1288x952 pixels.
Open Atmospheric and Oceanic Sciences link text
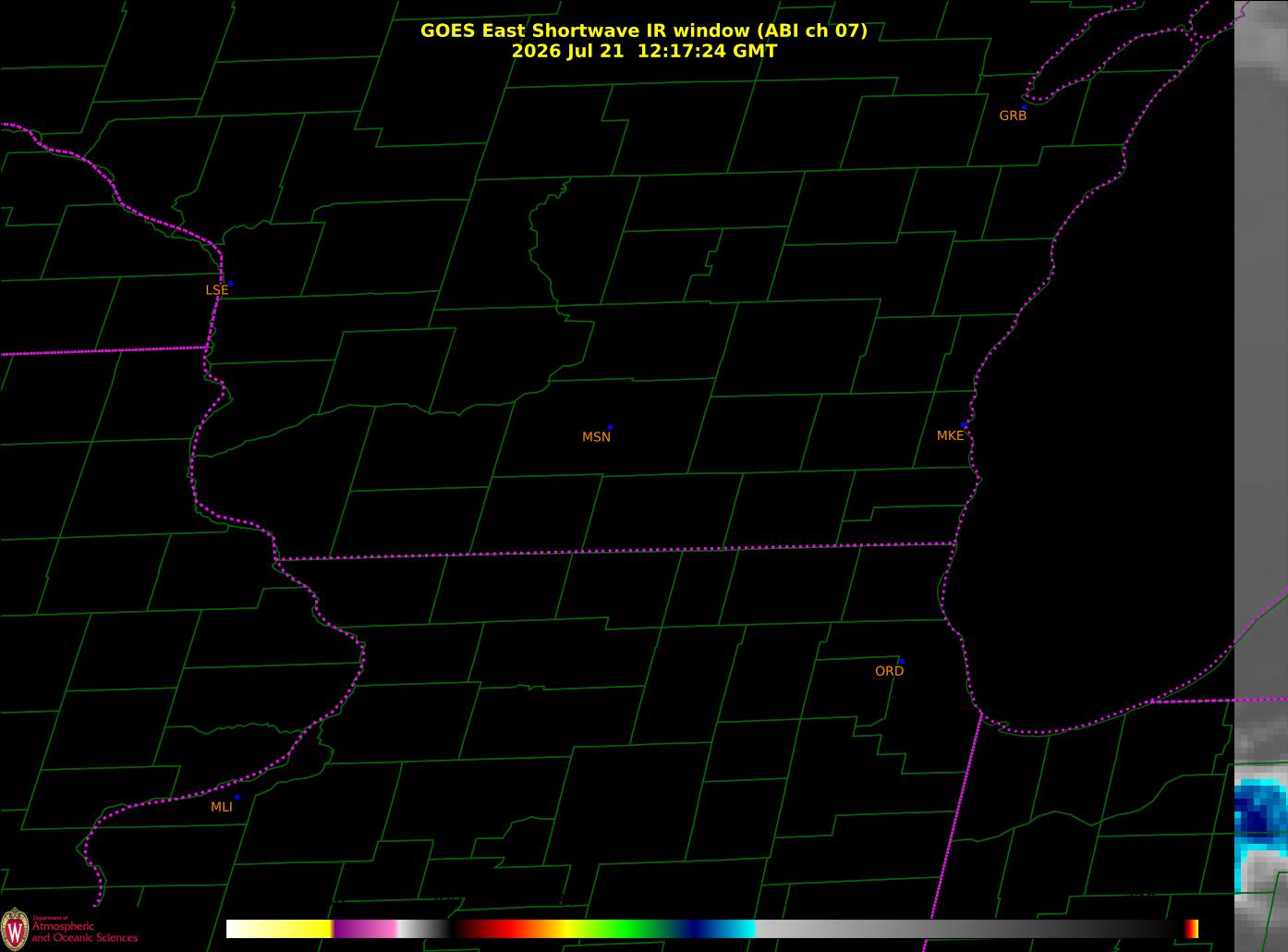(84, 932)
